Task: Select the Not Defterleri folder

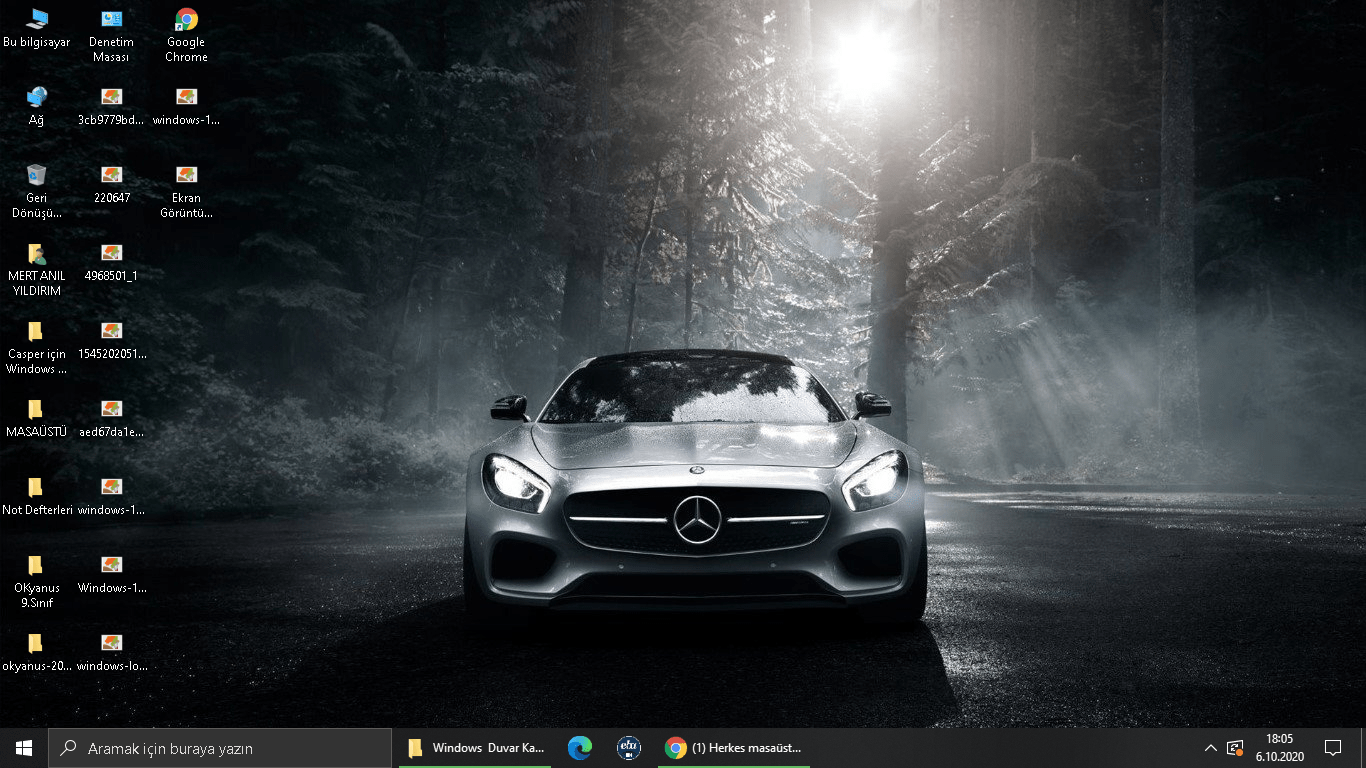Action: pyautogui.click(x=36, y=496)
